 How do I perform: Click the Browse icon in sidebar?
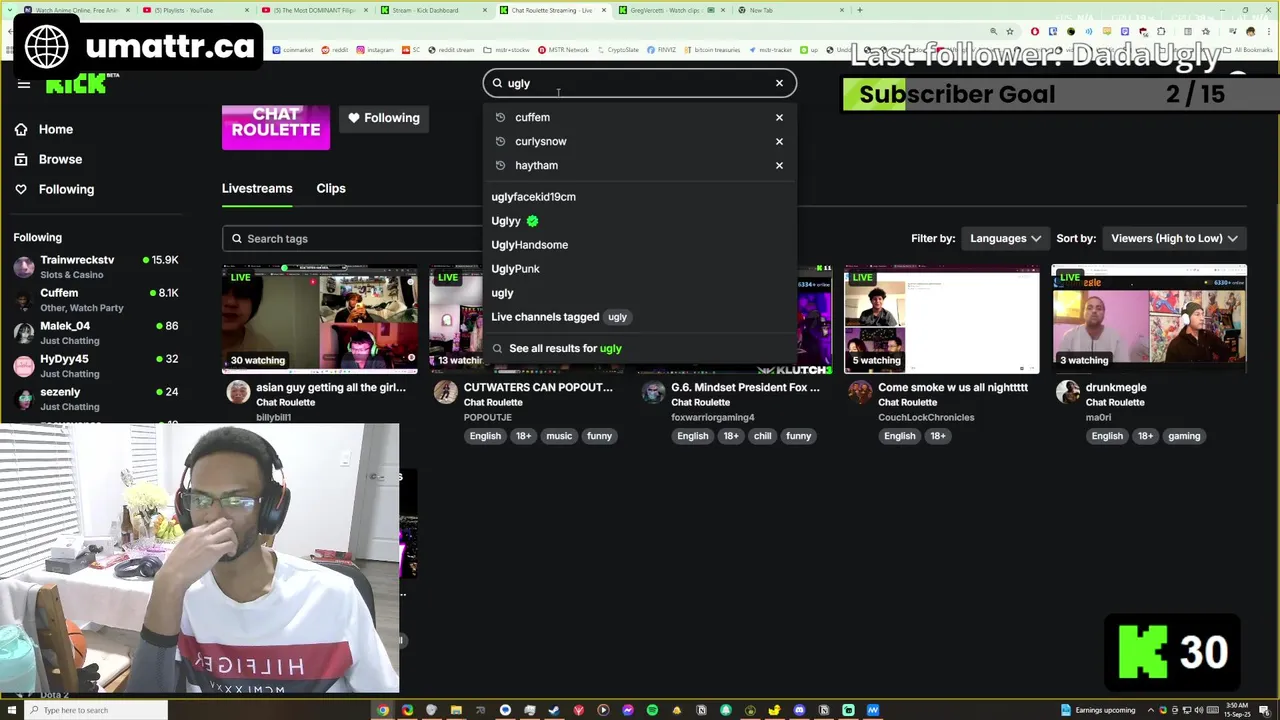(21, 159)
